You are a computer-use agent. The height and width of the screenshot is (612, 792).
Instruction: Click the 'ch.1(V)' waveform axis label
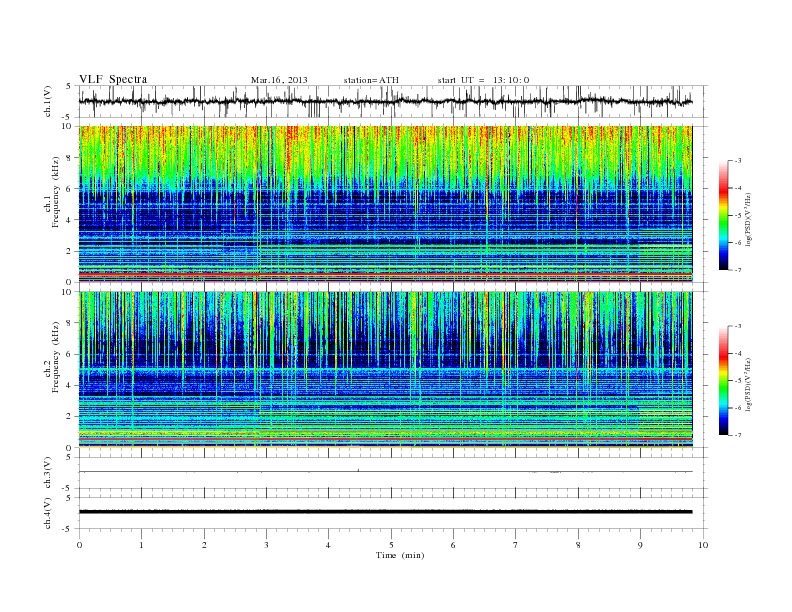pos(48,101)
